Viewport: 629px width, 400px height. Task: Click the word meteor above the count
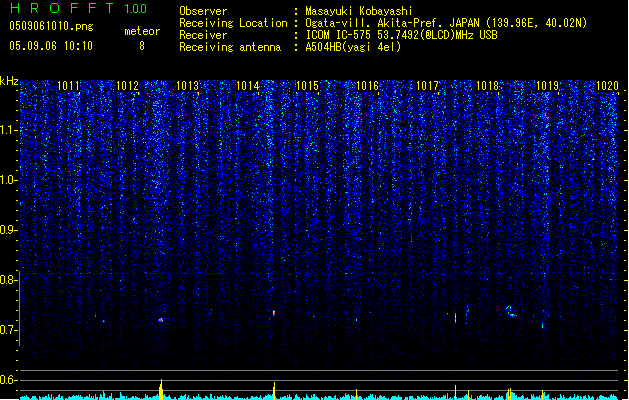click(x=142, y=31)
